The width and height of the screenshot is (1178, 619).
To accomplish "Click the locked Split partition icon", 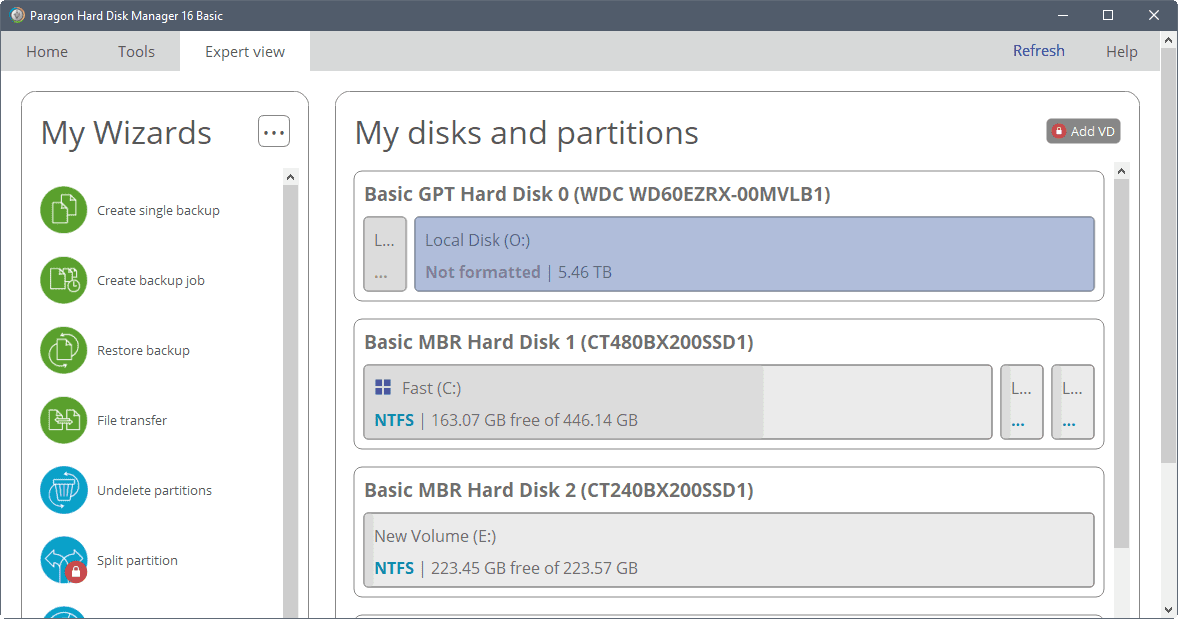I will point(64,560).
